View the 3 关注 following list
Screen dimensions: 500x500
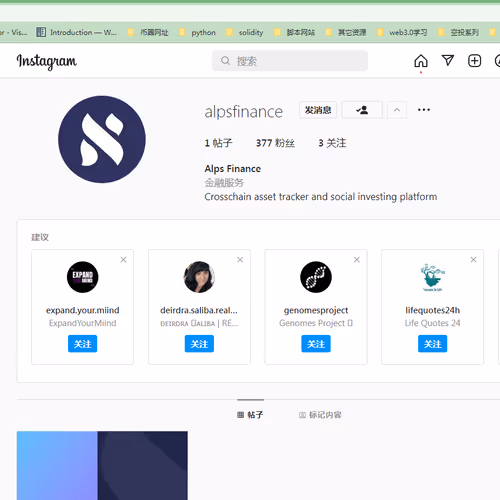pyautogui.click(x=332, y=143)
